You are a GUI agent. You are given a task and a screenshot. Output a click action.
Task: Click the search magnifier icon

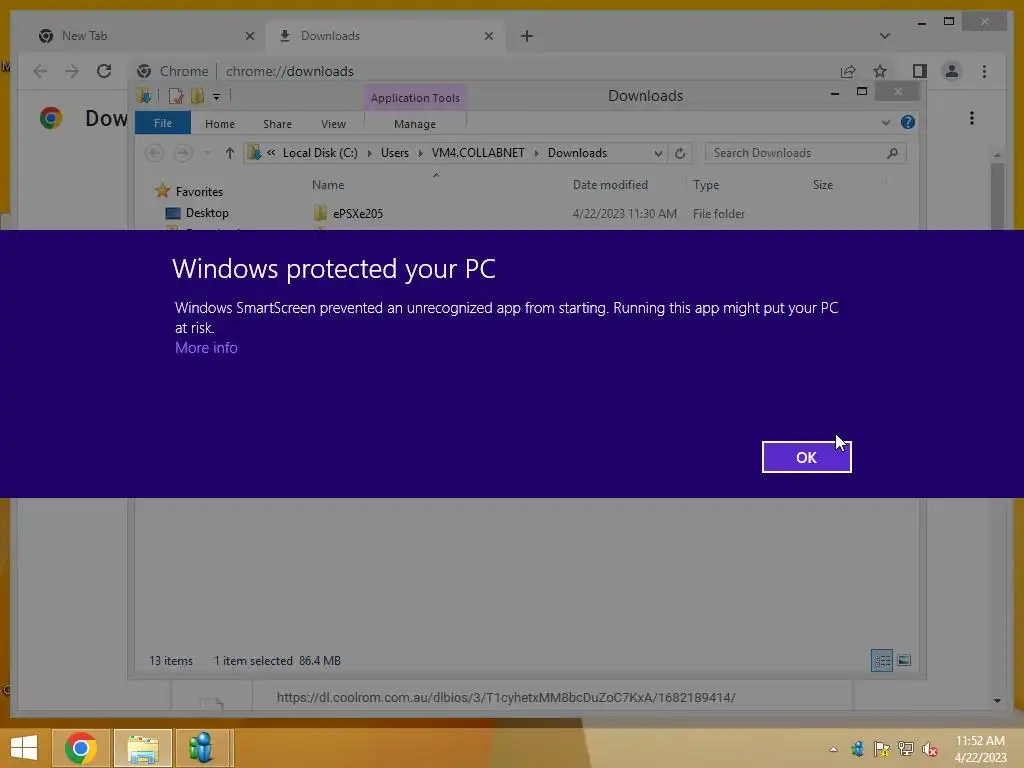tap(893, 153)
